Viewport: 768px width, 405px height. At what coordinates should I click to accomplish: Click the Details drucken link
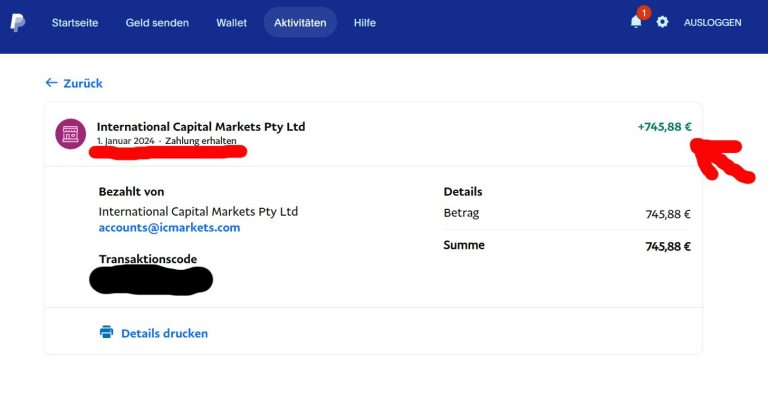coord(165,333)
